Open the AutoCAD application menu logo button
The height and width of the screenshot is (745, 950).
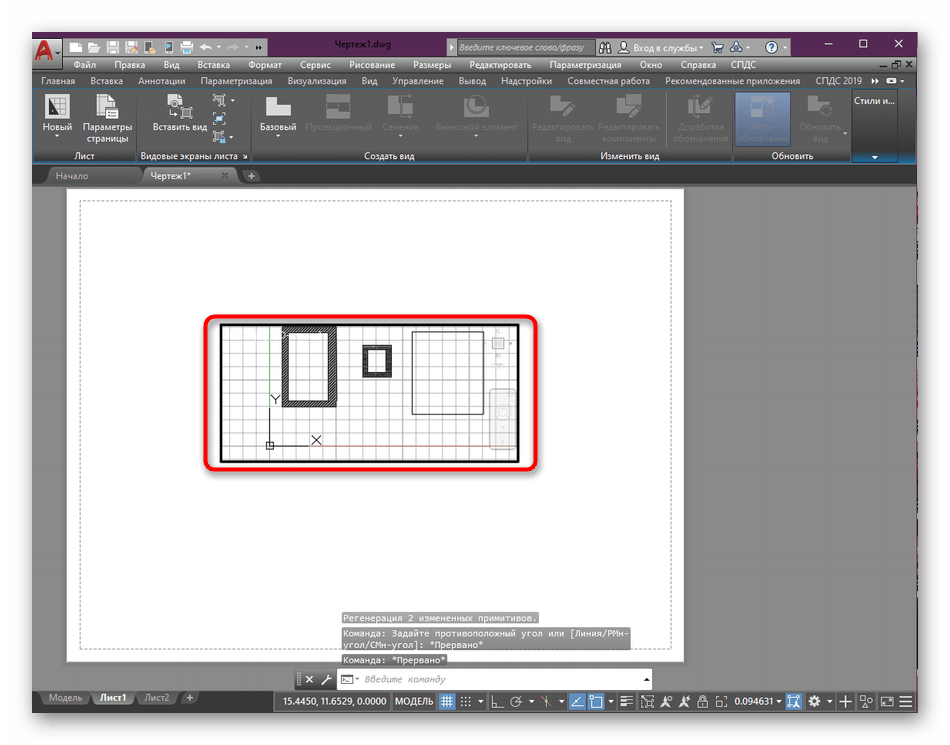(x=45, y=50)
